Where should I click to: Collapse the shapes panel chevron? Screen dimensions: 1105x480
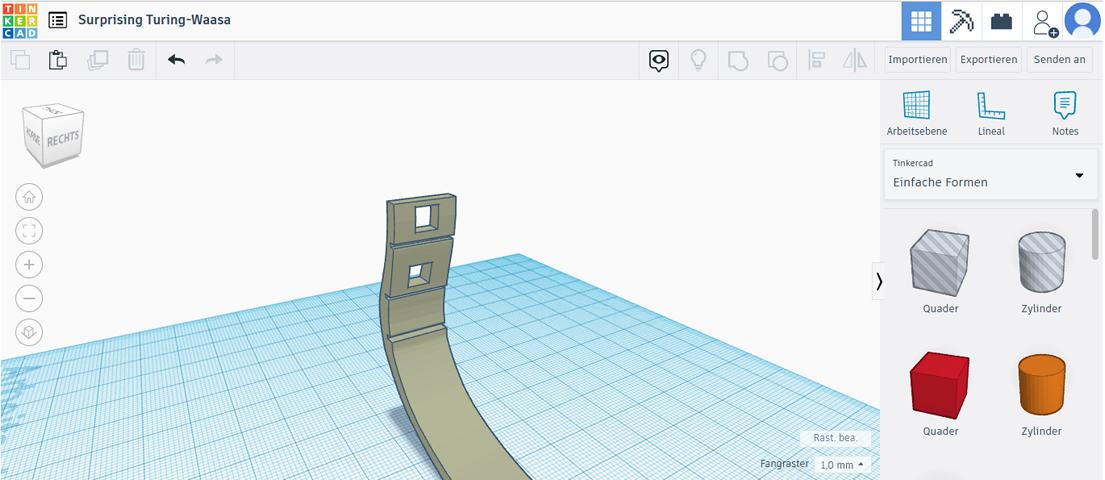click(879, 282)
